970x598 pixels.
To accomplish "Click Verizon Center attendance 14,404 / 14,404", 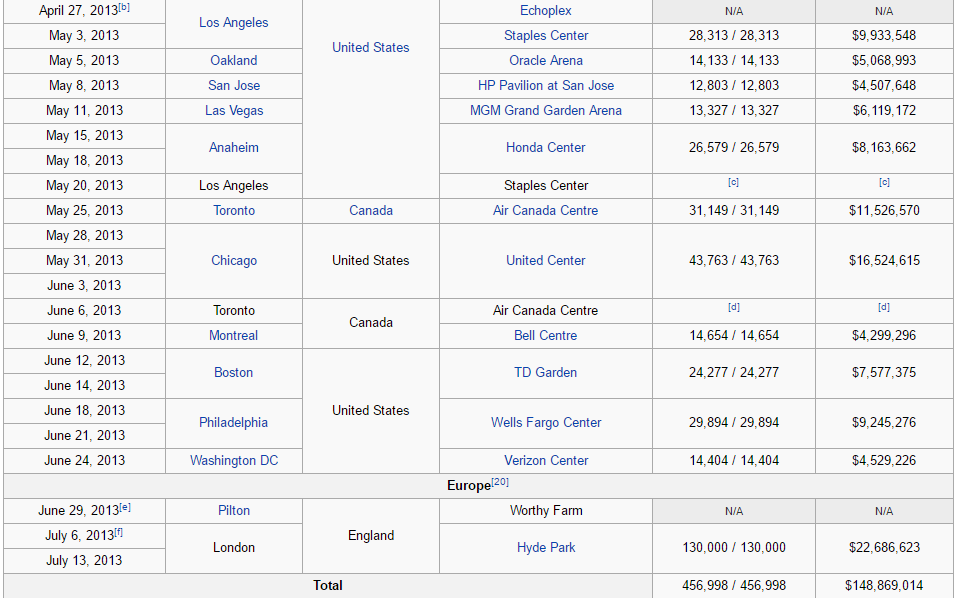I will click(x=734, y=461).
